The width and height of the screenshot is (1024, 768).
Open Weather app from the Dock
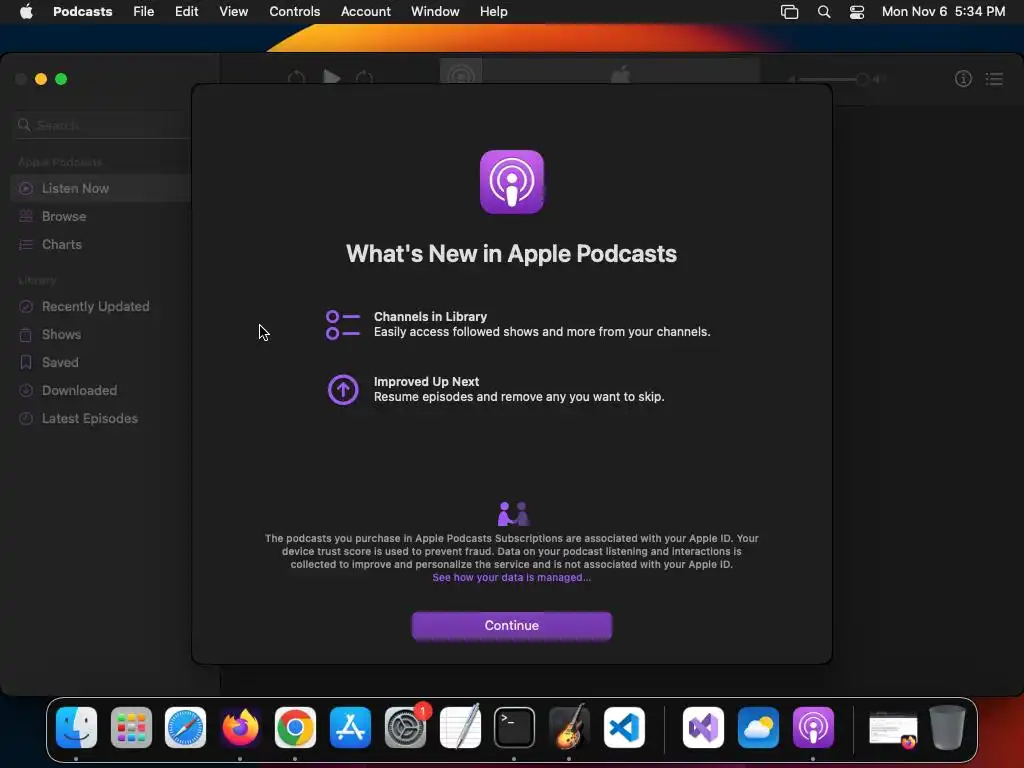coord(758,728)
